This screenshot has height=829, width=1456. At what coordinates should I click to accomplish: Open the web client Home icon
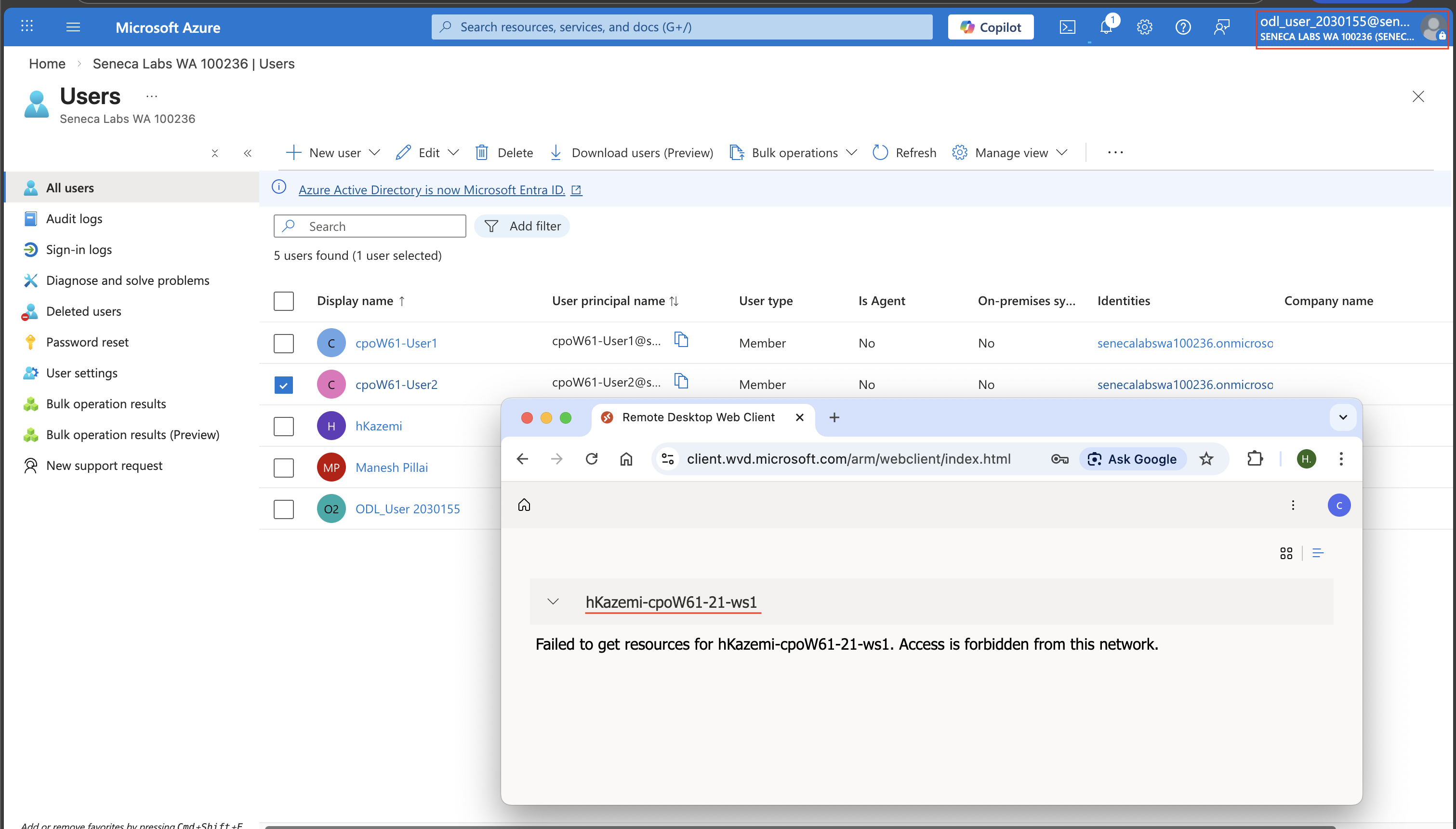pos(524,505)
